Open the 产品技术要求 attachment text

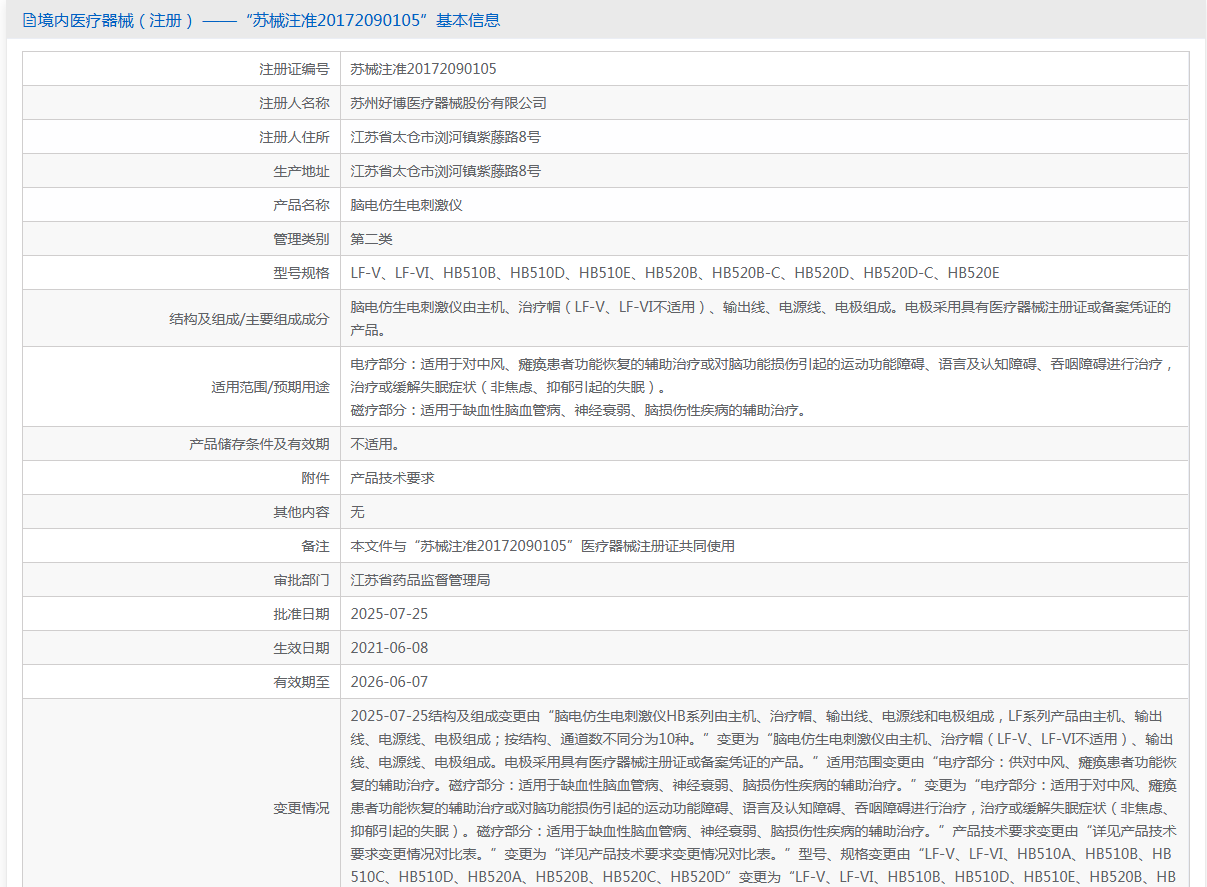(x=392, y=478)
